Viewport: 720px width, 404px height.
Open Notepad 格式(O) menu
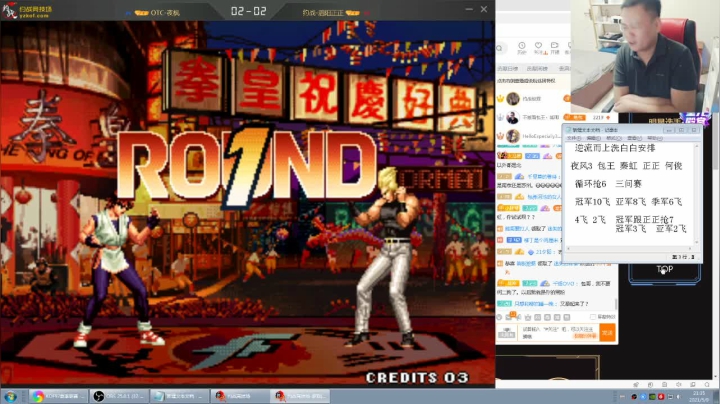point(613,138)
